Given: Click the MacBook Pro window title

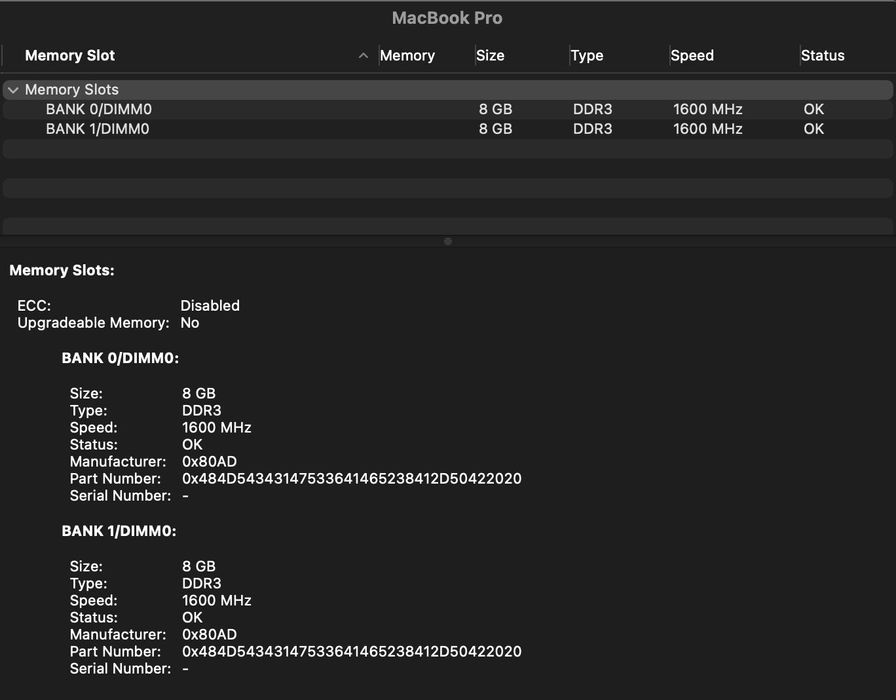Looking at the screenshot, I should click(447, 18).
